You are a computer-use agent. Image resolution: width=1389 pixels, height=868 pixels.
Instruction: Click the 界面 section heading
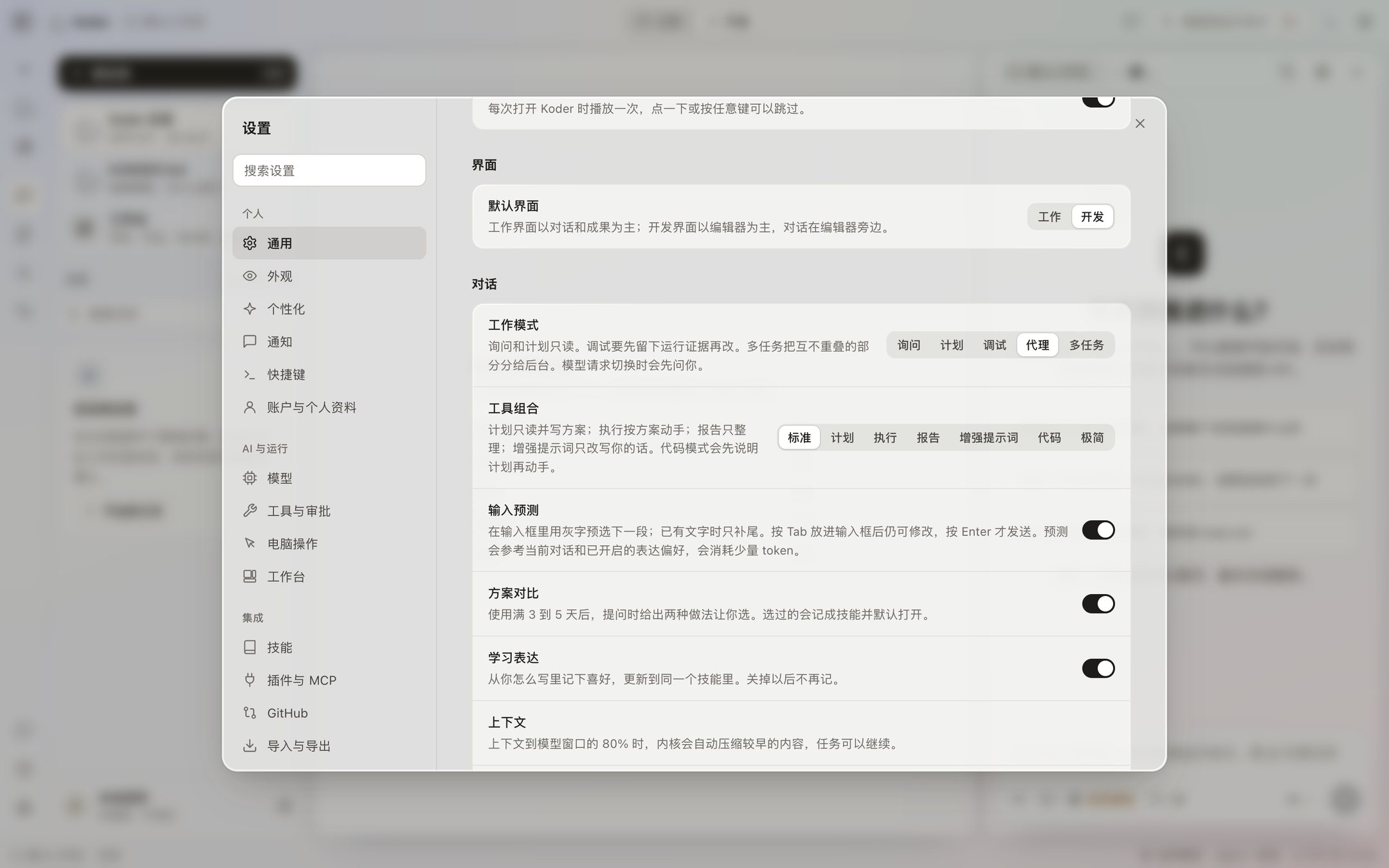[484, 165]
